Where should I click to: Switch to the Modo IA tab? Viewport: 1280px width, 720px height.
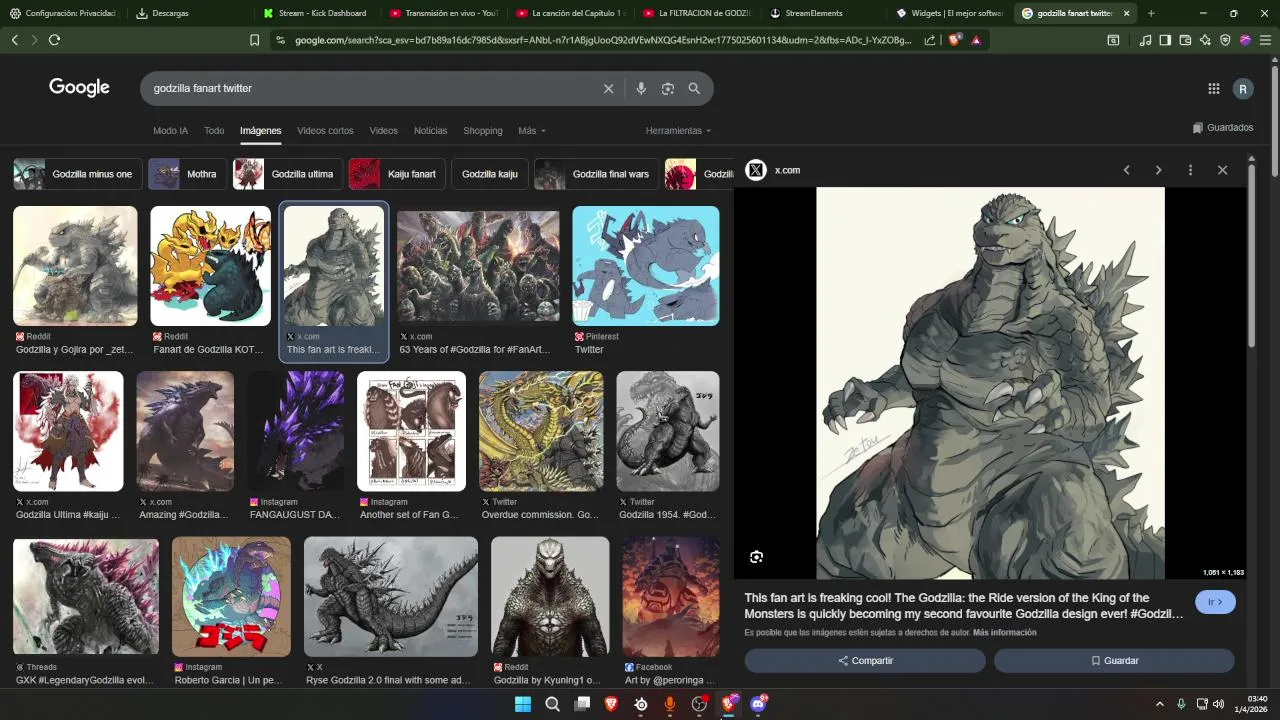(x=170, y=131)
